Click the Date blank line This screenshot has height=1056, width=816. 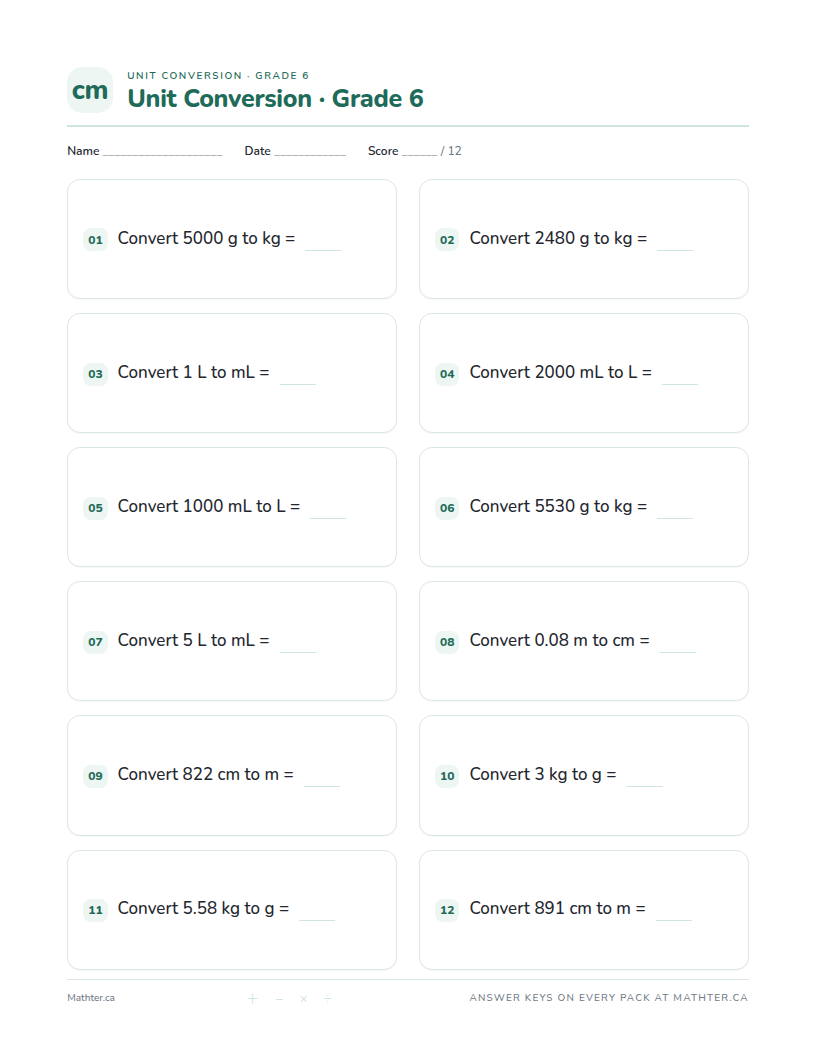click(310, 154)
